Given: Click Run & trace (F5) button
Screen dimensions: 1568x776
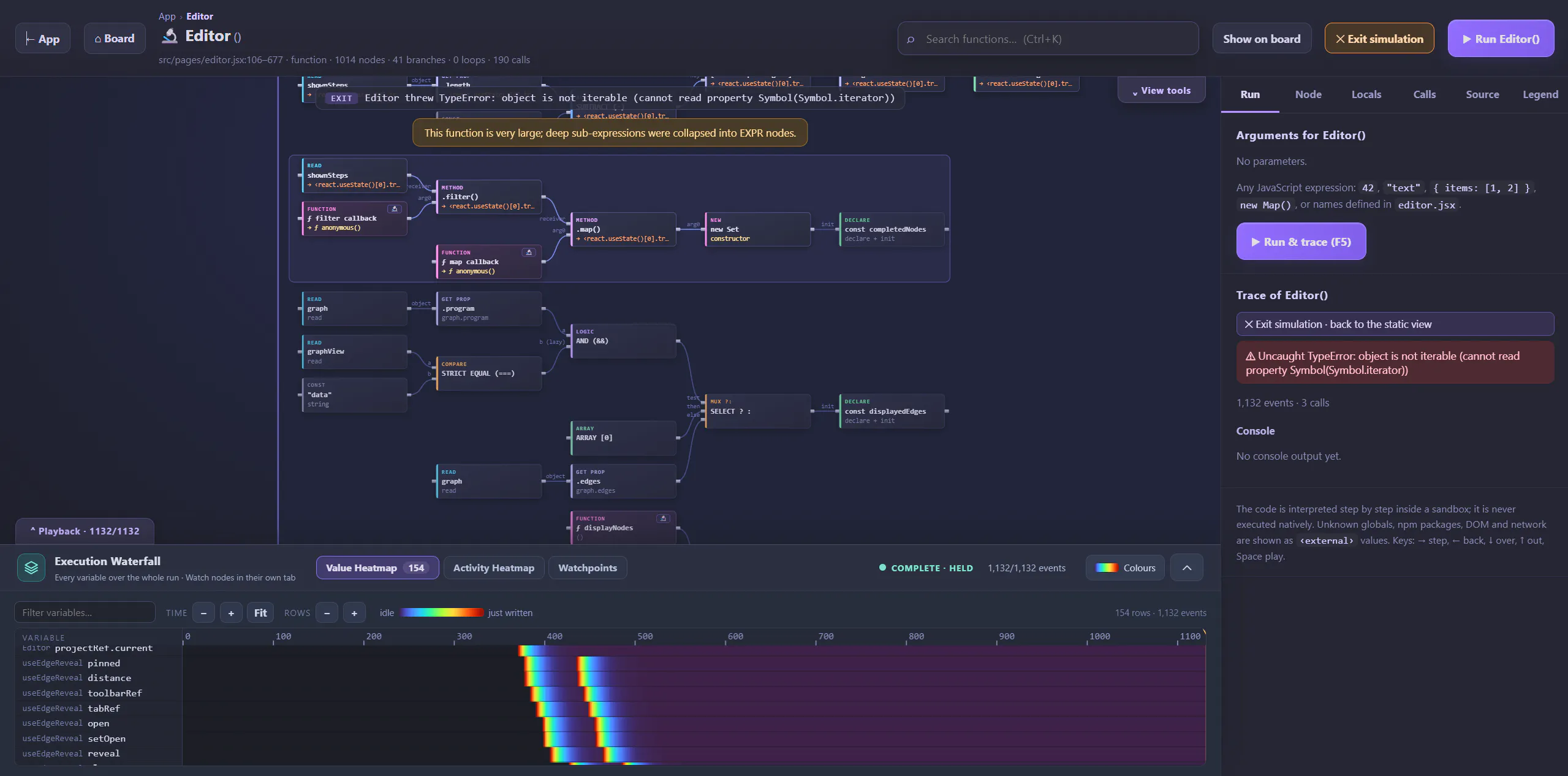Looking at the screenshot, I should click(x=1301, y=242).
